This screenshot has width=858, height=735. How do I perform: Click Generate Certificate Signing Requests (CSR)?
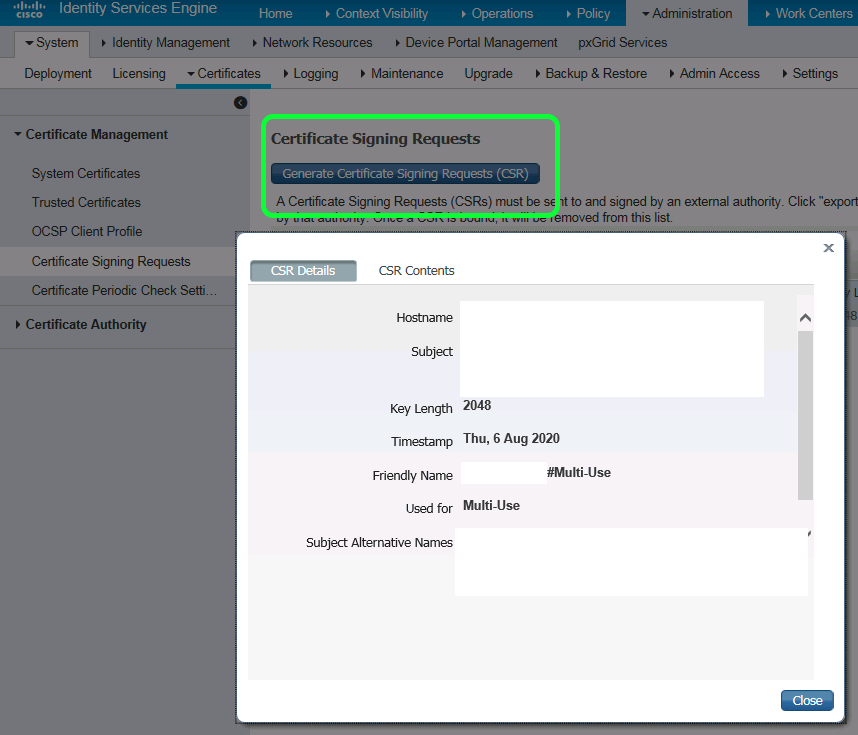pyautogui.click(x=404, y=173)
